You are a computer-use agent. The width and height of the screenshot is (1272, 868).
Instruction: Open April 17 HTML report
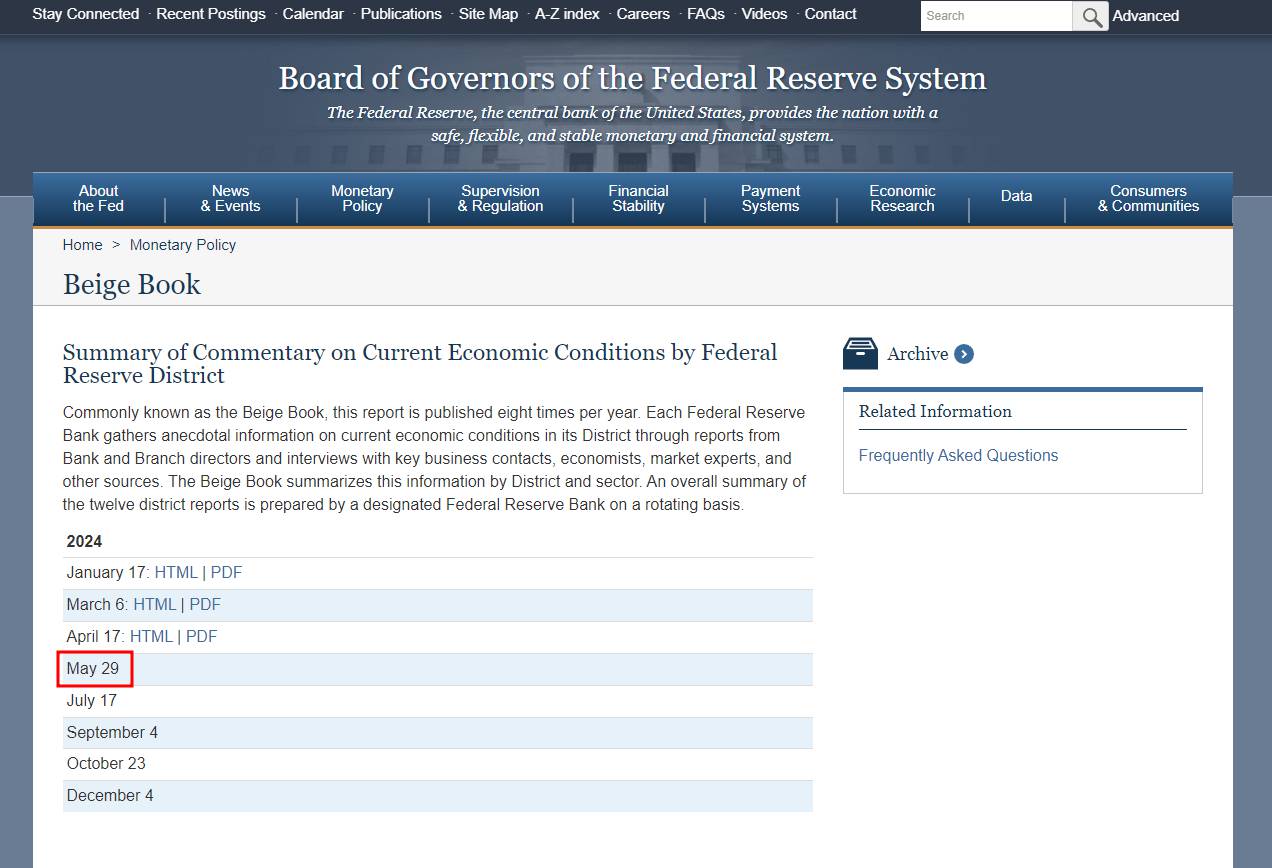[151, 637]
